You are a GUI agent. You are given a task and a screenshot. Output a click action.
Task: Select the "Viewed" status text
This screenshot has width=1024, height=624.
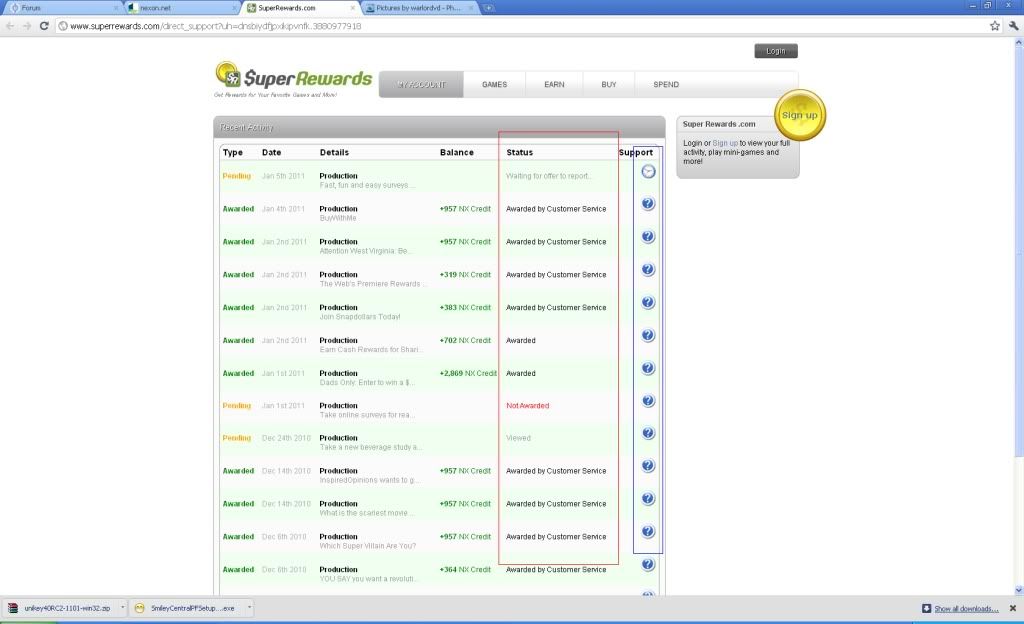(519, 438)
